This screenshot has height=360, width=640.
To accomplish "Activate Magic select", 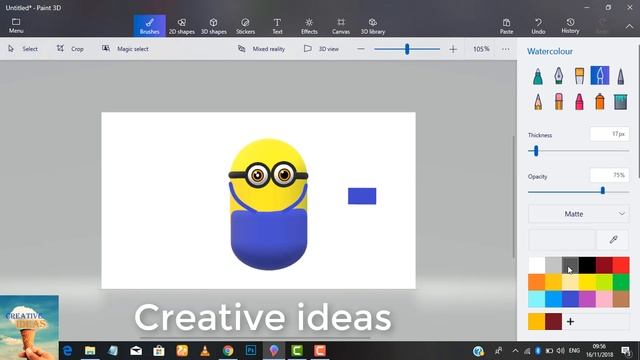I will pyautogui.click(x=125, y=49).
